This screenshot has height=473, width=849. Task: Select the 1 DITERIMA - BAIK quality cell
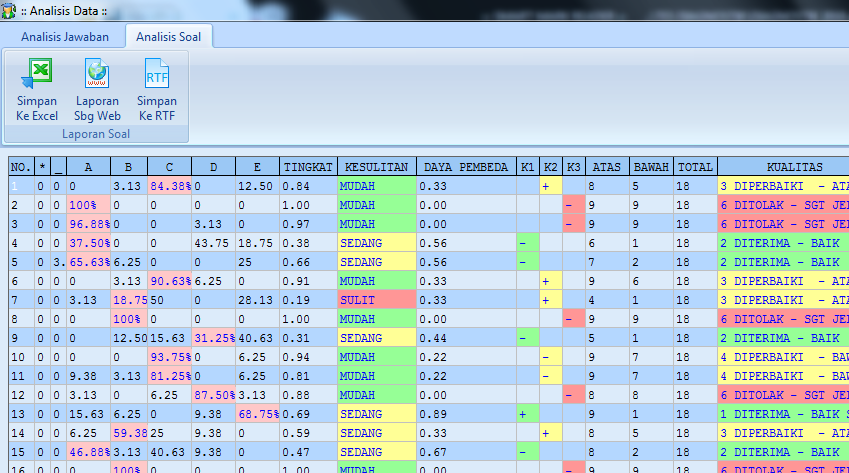(x=783, y=414)
